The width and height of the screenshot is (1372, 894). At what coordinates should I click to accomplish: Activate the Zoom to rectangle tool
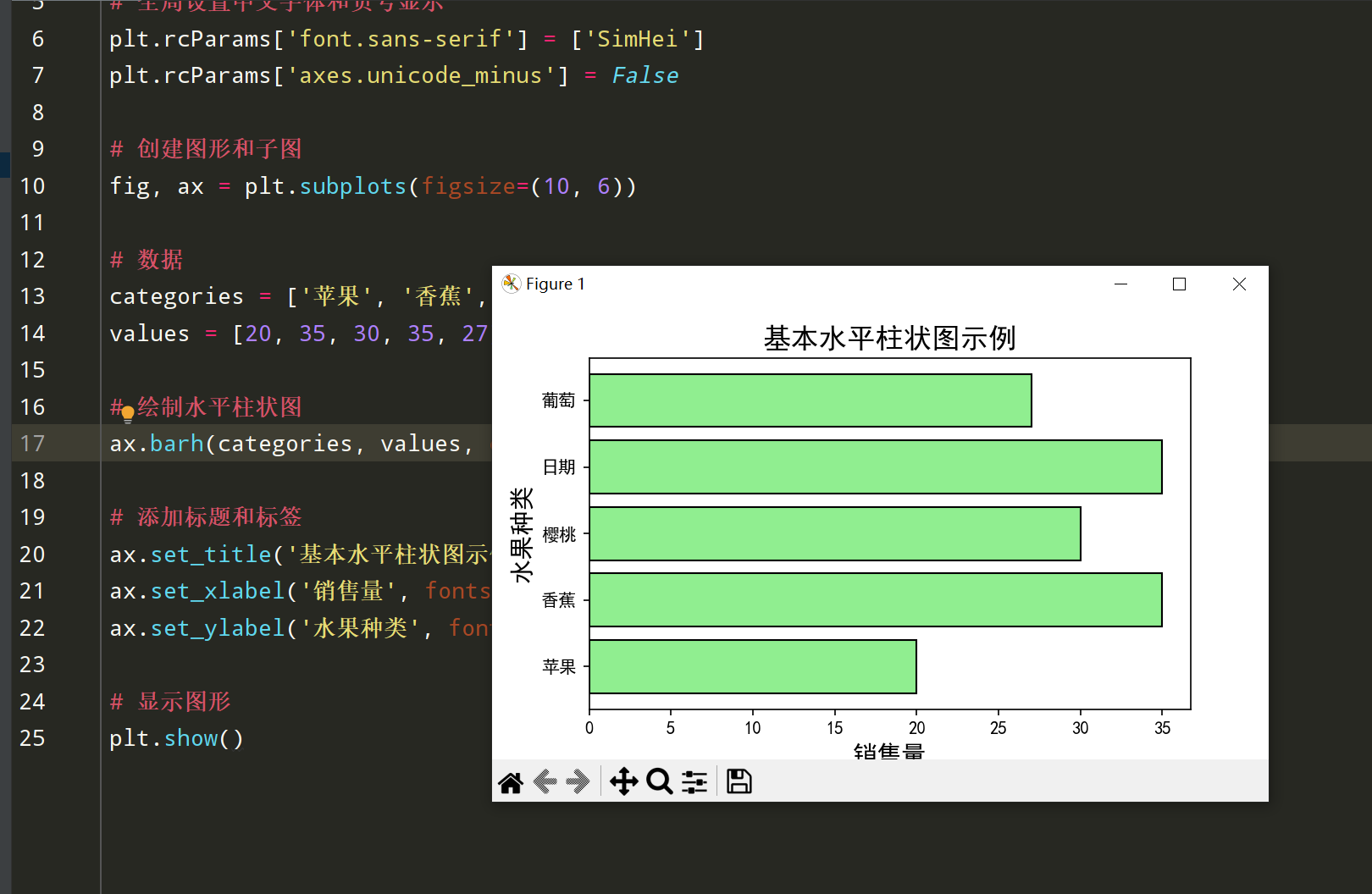[x=659, y=781]
